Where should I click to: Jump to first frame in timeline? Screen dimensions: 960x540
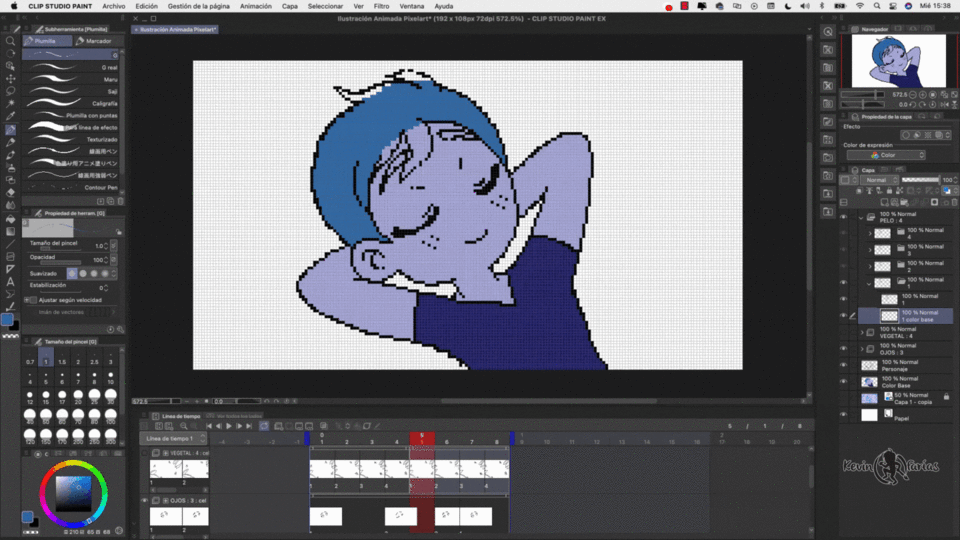tap(209, 426)
